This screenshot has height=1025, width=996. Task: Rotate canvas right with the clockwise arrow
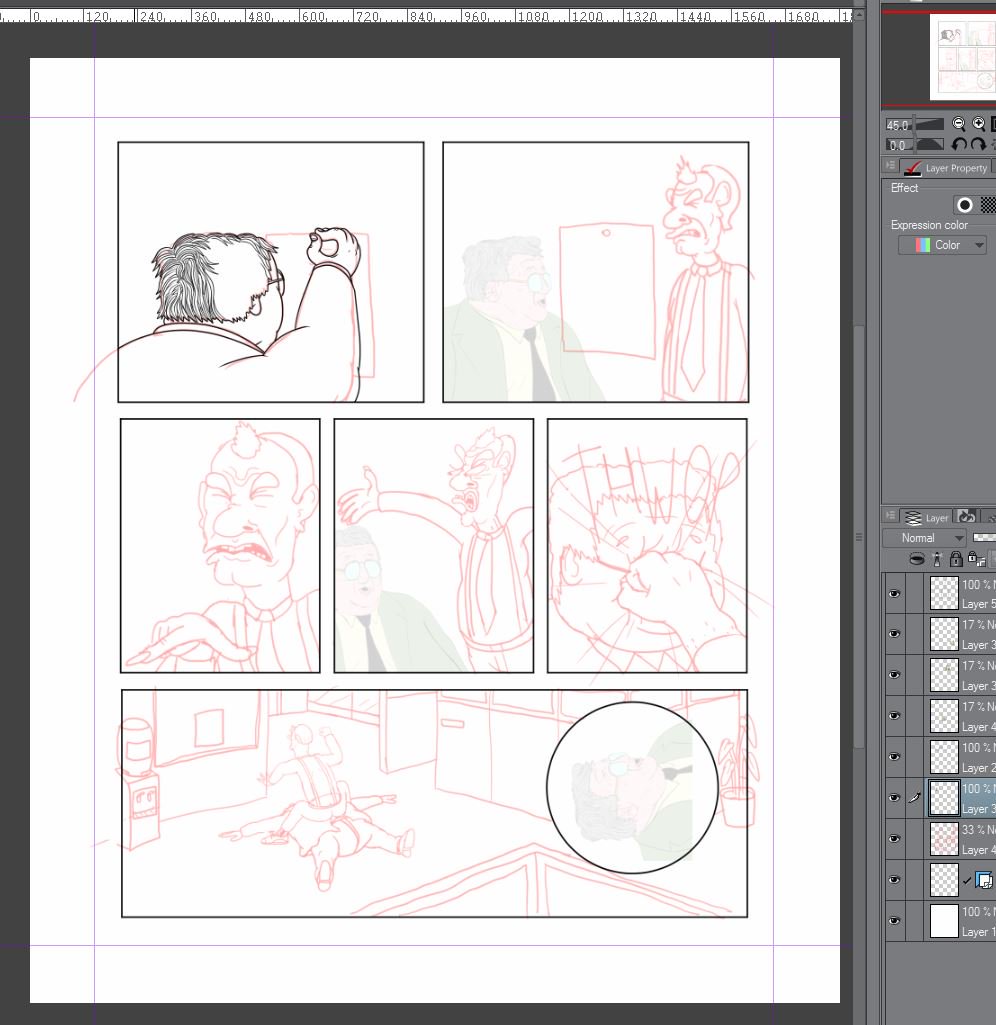coord(978,144)
